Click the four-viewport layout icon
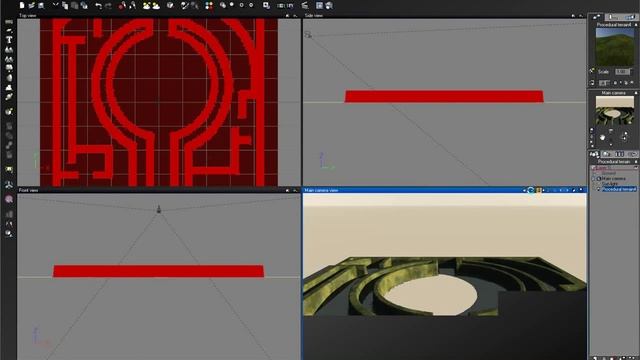This screenshot has height=360, width=640. point(320,5)
